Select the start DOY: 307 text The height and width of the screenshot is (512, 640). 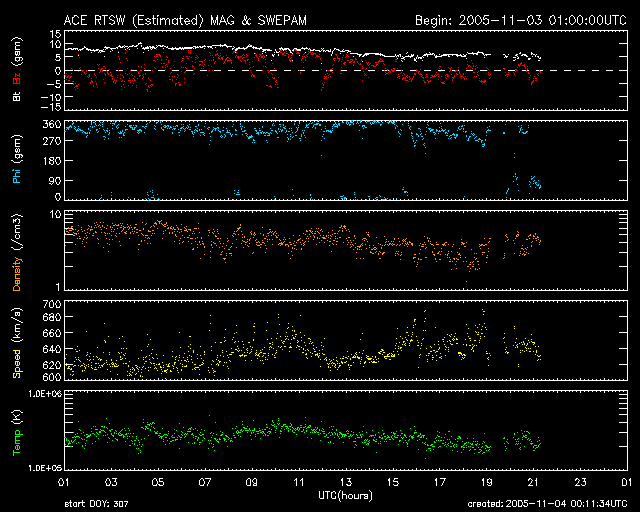[x=96, y=504]
